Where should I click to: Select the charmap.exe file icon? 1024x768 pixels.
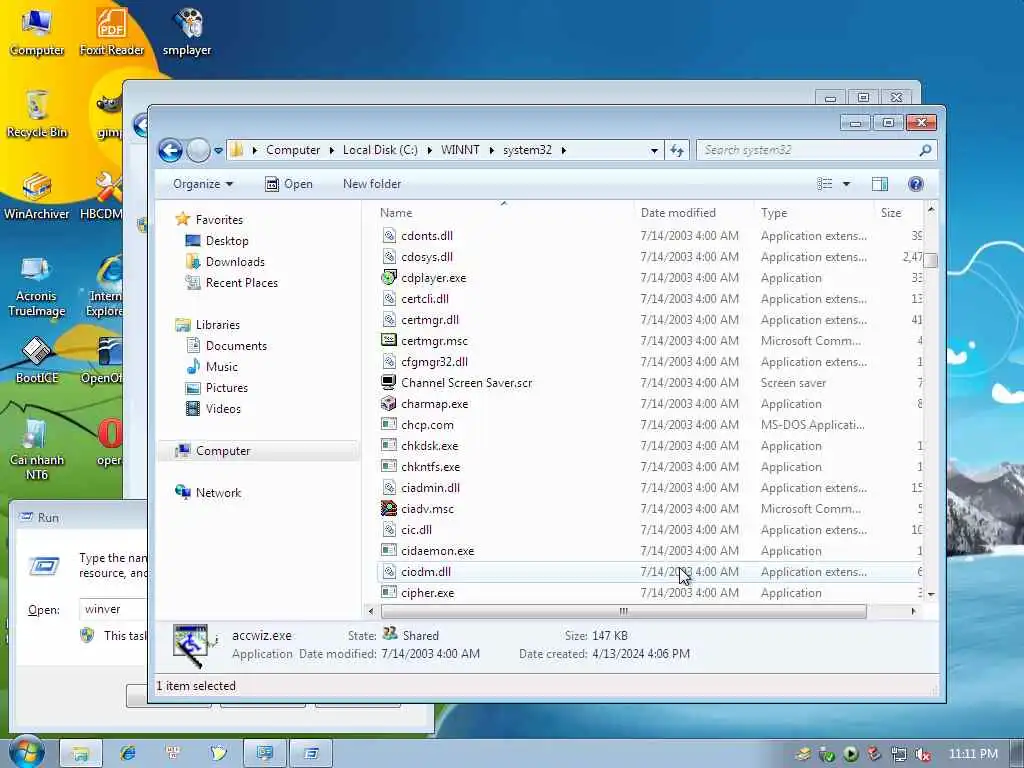389,404
